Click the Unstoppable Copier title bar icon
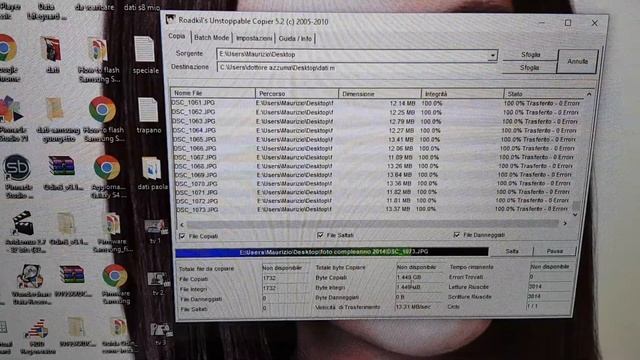Image resolution: width=640 pixels, height=360 pixels. click(x=171, y=20)
